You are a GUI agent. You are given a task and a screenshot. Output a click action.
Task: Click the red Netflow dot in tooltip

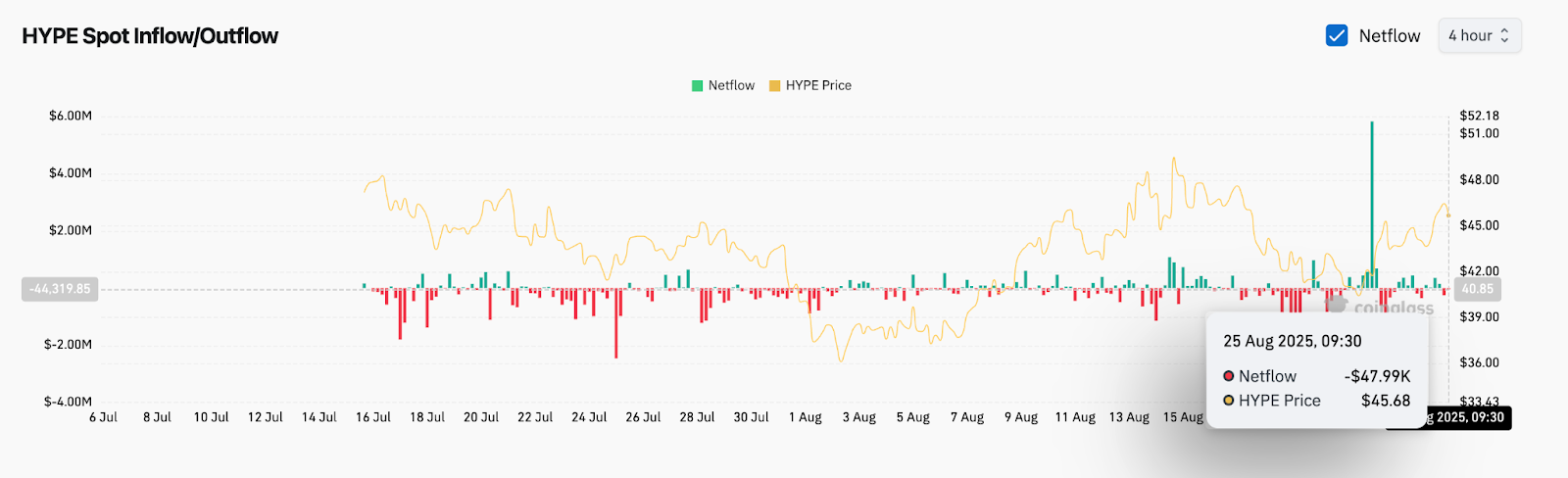(x=1228, y=376)
